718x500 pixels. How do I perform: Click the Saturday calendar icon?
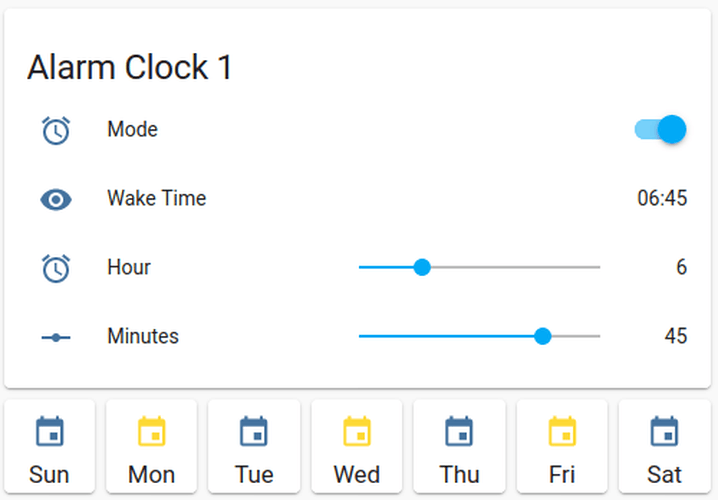pyautogui.click(x=664, y=432)
